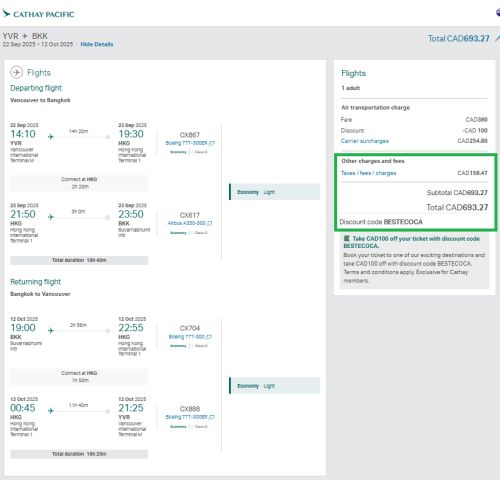Click the Boeing 777-300 link for CX704
Image resolution: width=500 pixels, height=480 pixels.
click(187, 337)
